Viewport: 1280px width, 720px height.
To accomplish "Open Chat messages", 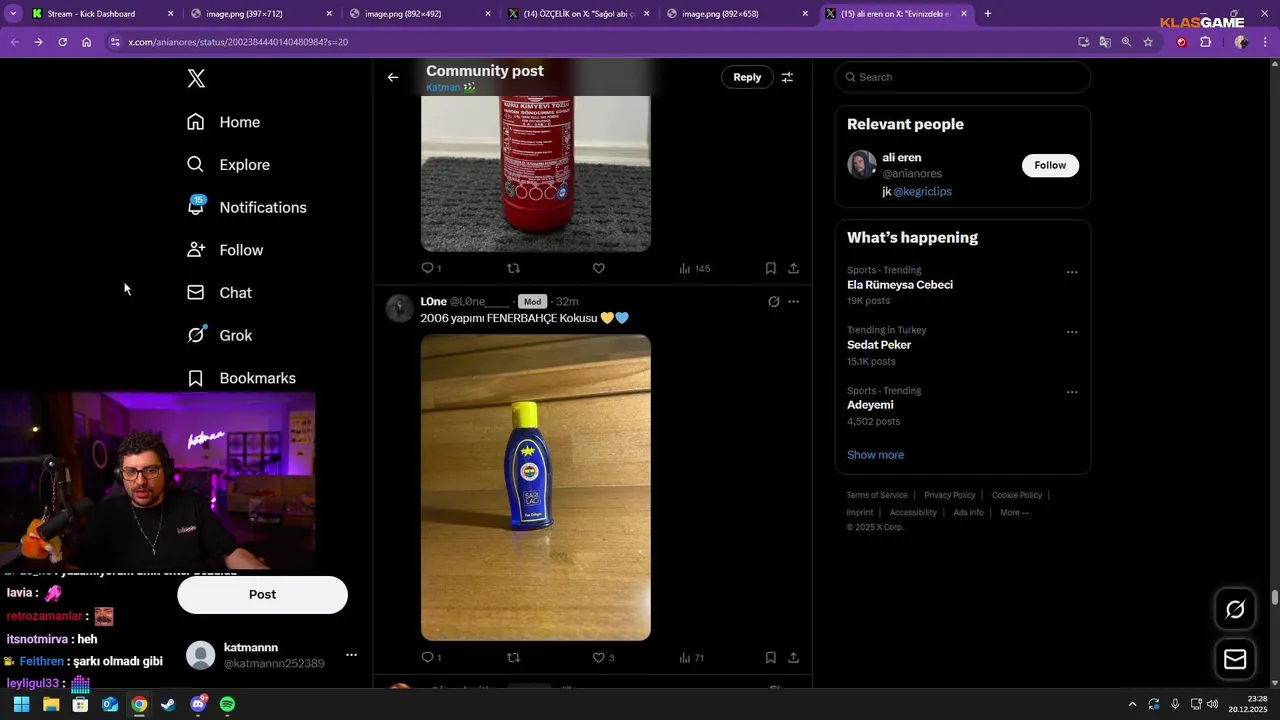I will (220, 293).
